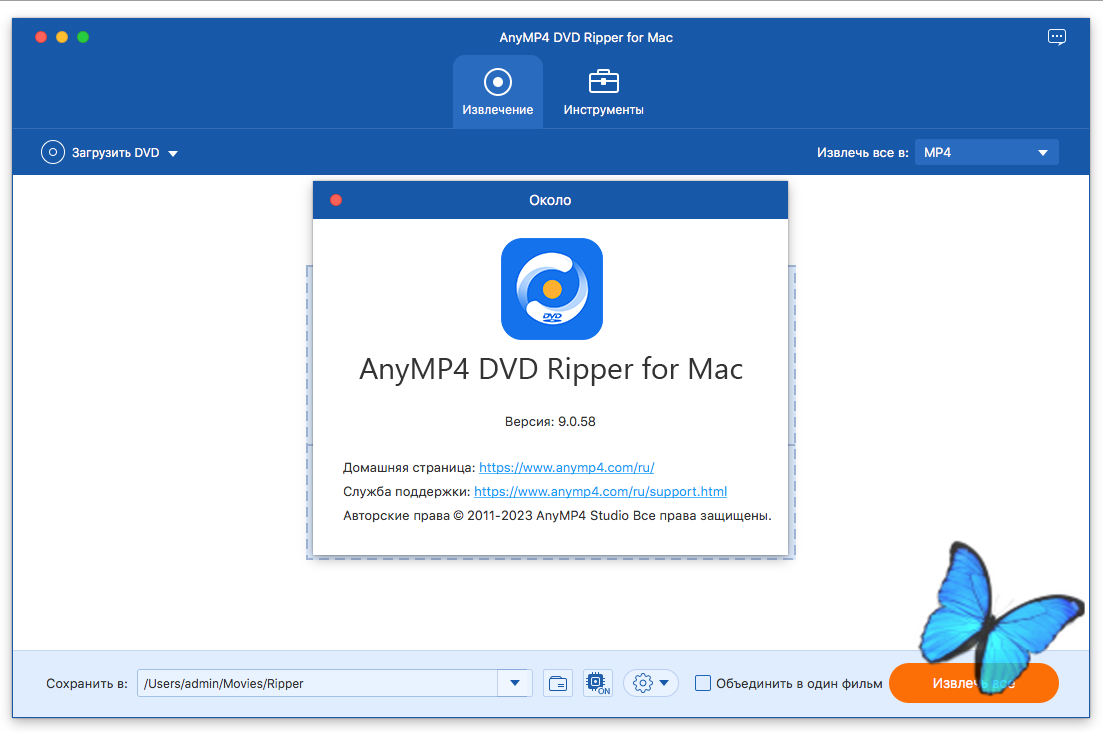The image size is (1103, 732).
Task: Click the feedback chat icon in title bar
Action: pos(1057,37)
